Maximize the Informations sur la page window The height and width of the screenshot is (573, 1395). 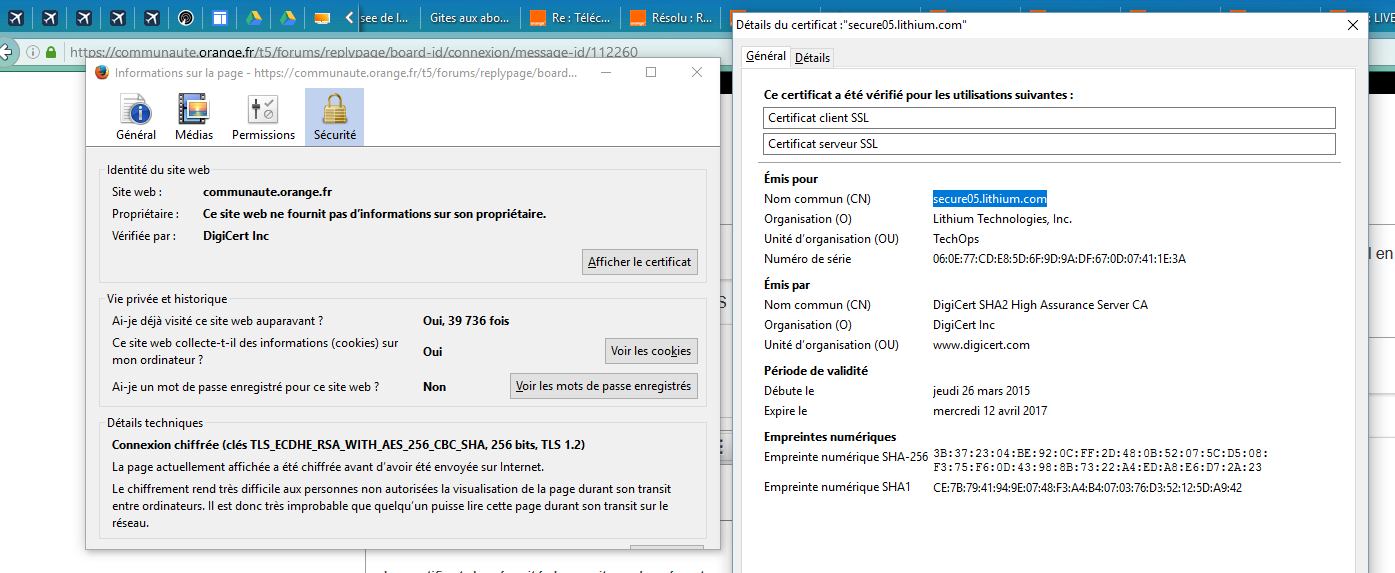coord(651,72)
